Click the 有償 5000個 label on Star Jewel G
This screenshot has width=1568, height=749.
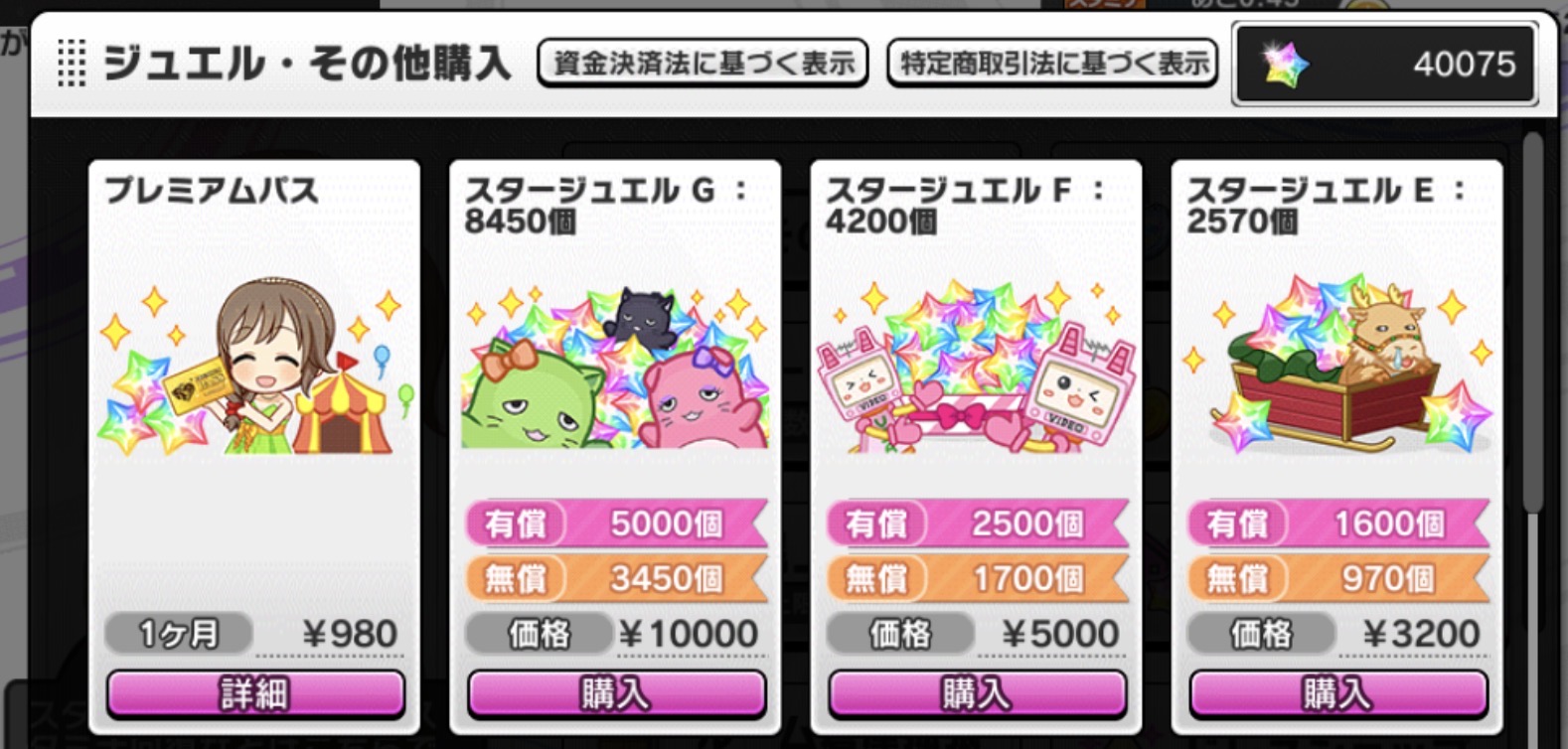pyautogui.click(x=616, y=524)
